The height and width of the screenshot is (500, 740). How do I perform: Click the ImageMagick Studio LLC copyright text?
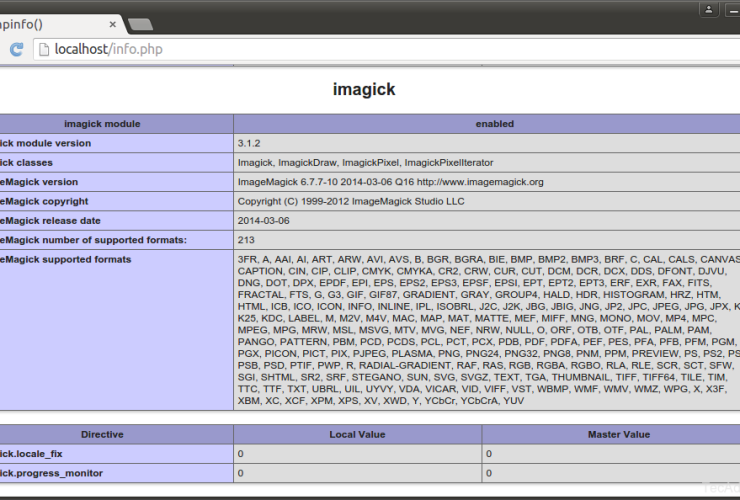point(351,201)
